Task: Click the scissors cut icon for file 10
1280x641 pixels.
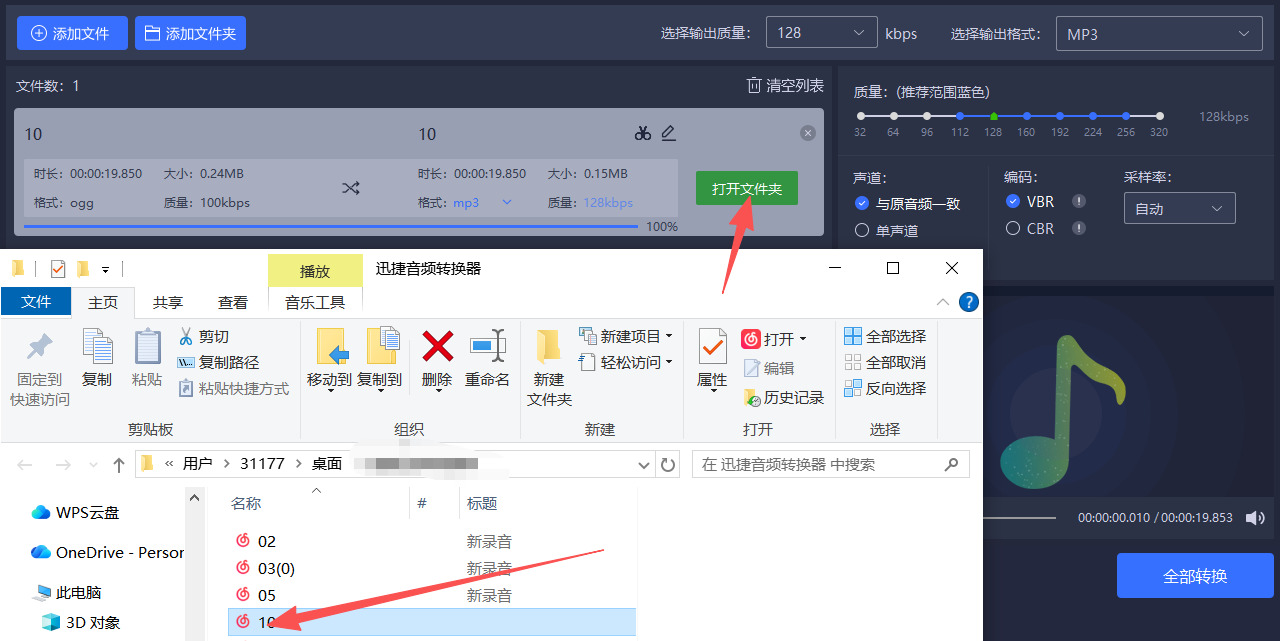Action: 642,133
